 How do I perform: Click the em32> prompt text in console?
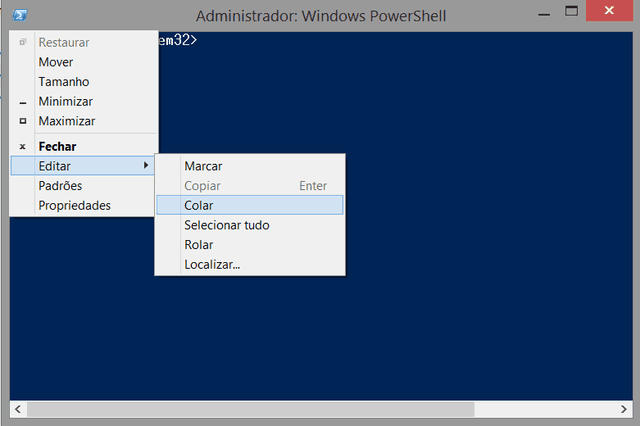178,40
